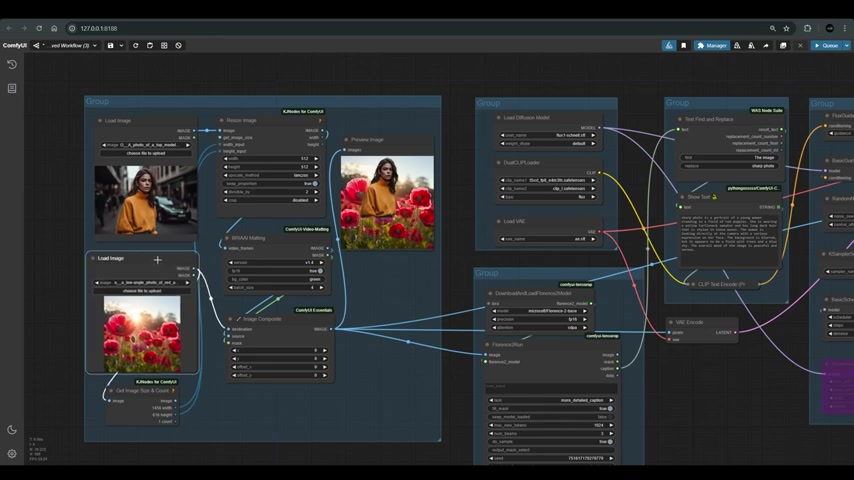Open the Queue options dropdown arrow
Screen dimensions: 854x480
(846, 46)
